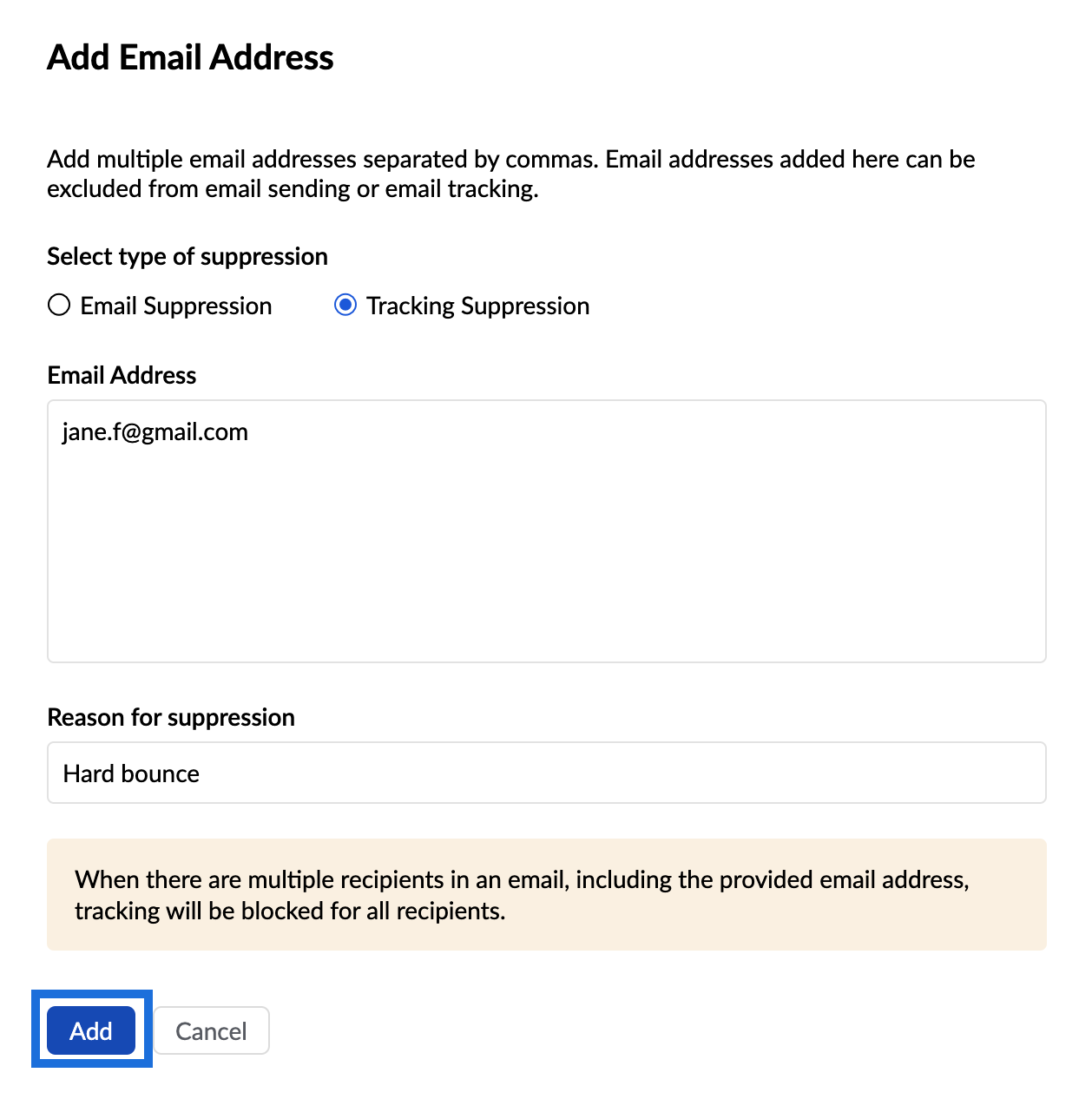1092x1099 pixels.
Task: Click the Tracking Suppression option label
Action: [x=477, y=306]
